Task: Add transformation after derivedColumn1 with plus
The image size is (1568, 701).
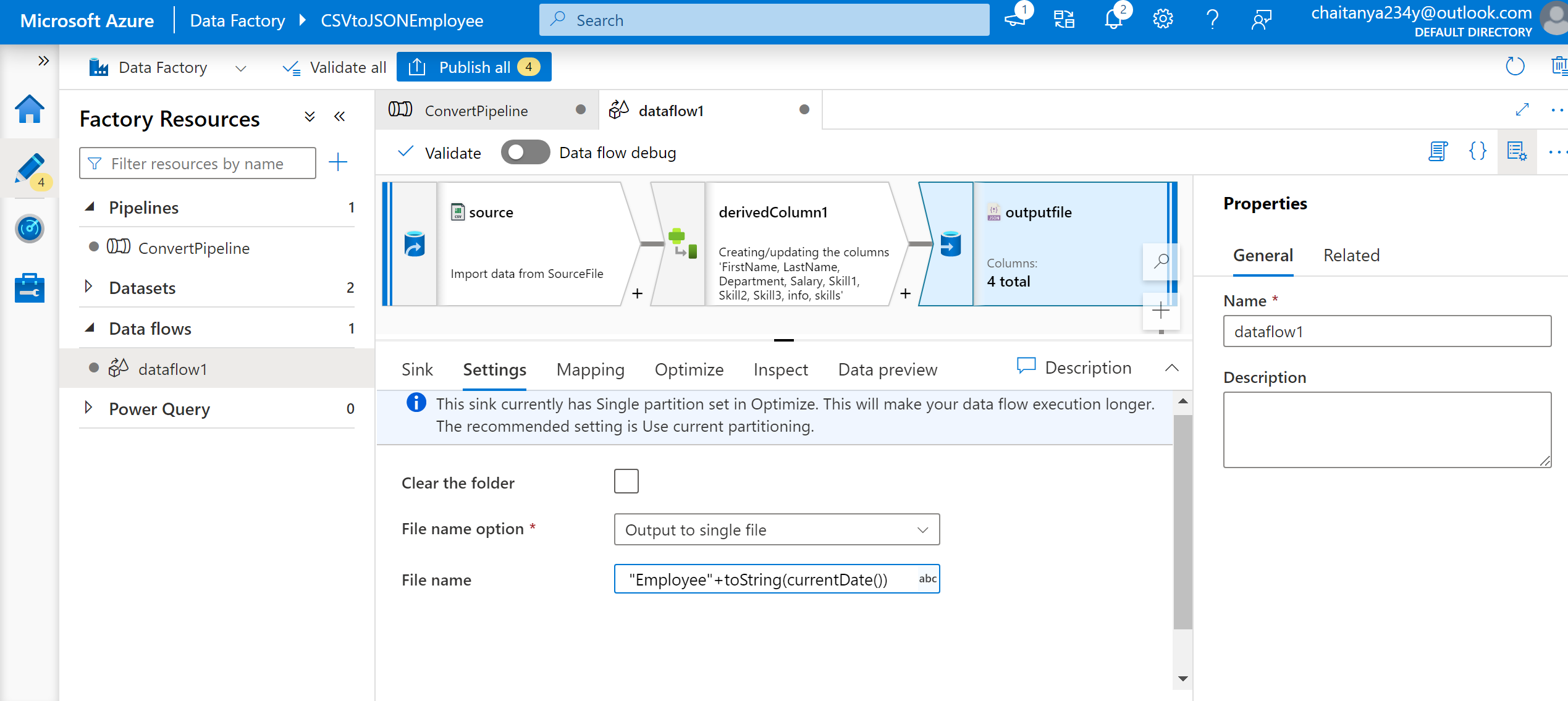Action: click(x=905, y=293)
